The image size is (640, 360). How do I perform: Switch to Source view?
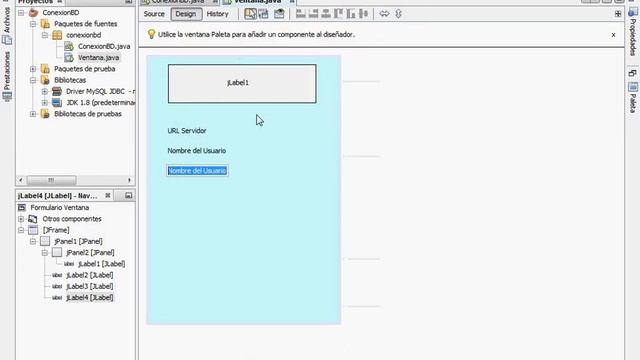[154, 14]
